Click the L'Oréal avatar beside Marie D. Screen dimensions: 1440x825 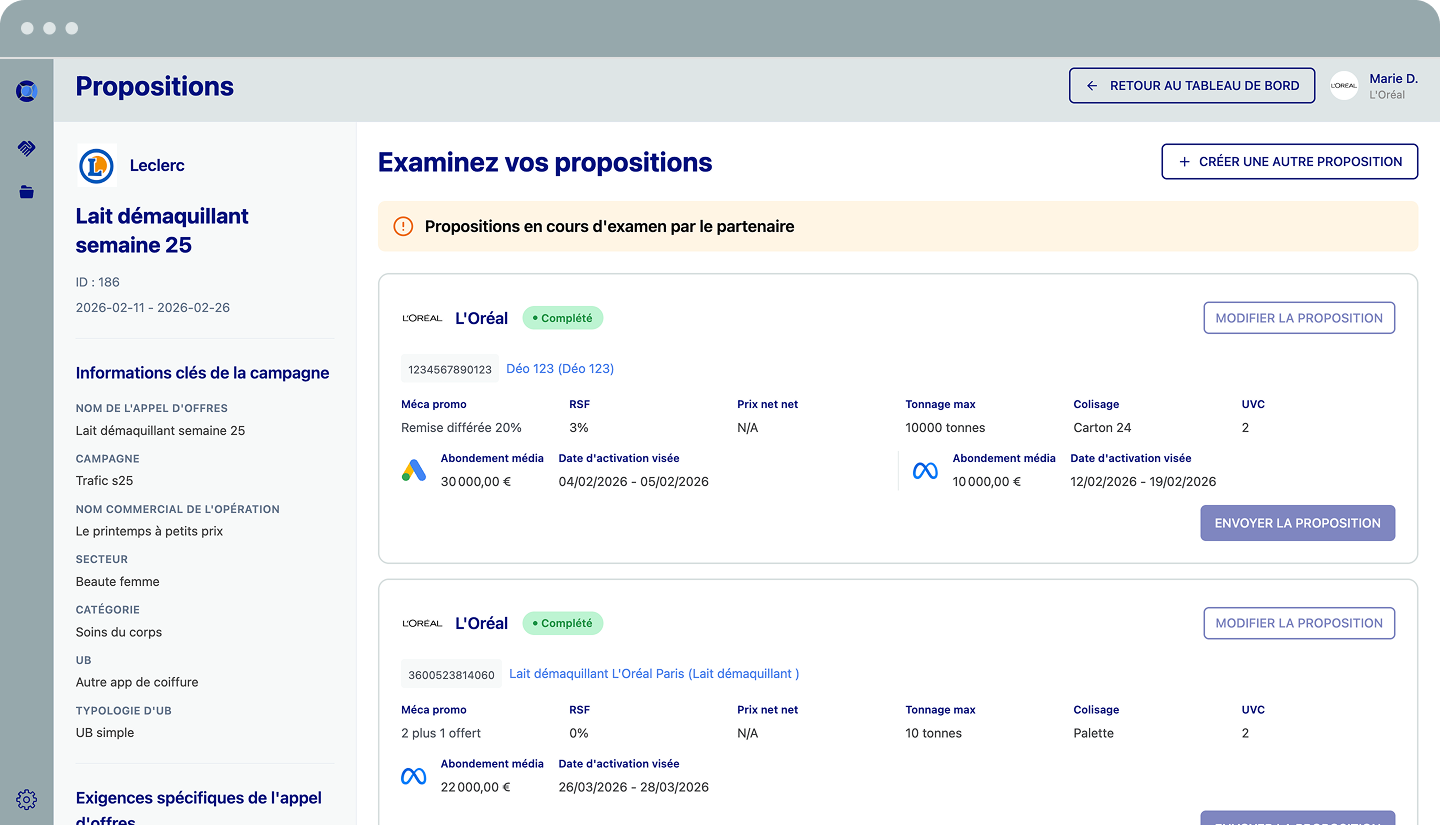pos(1344,86)
